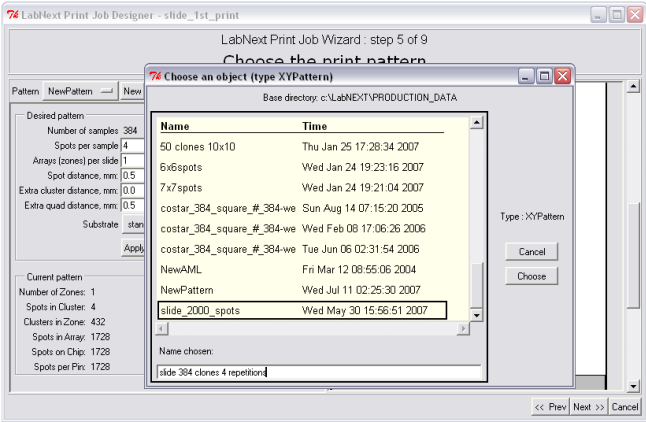Click list horizontal scroll left arrow

[x=162, y=328]
